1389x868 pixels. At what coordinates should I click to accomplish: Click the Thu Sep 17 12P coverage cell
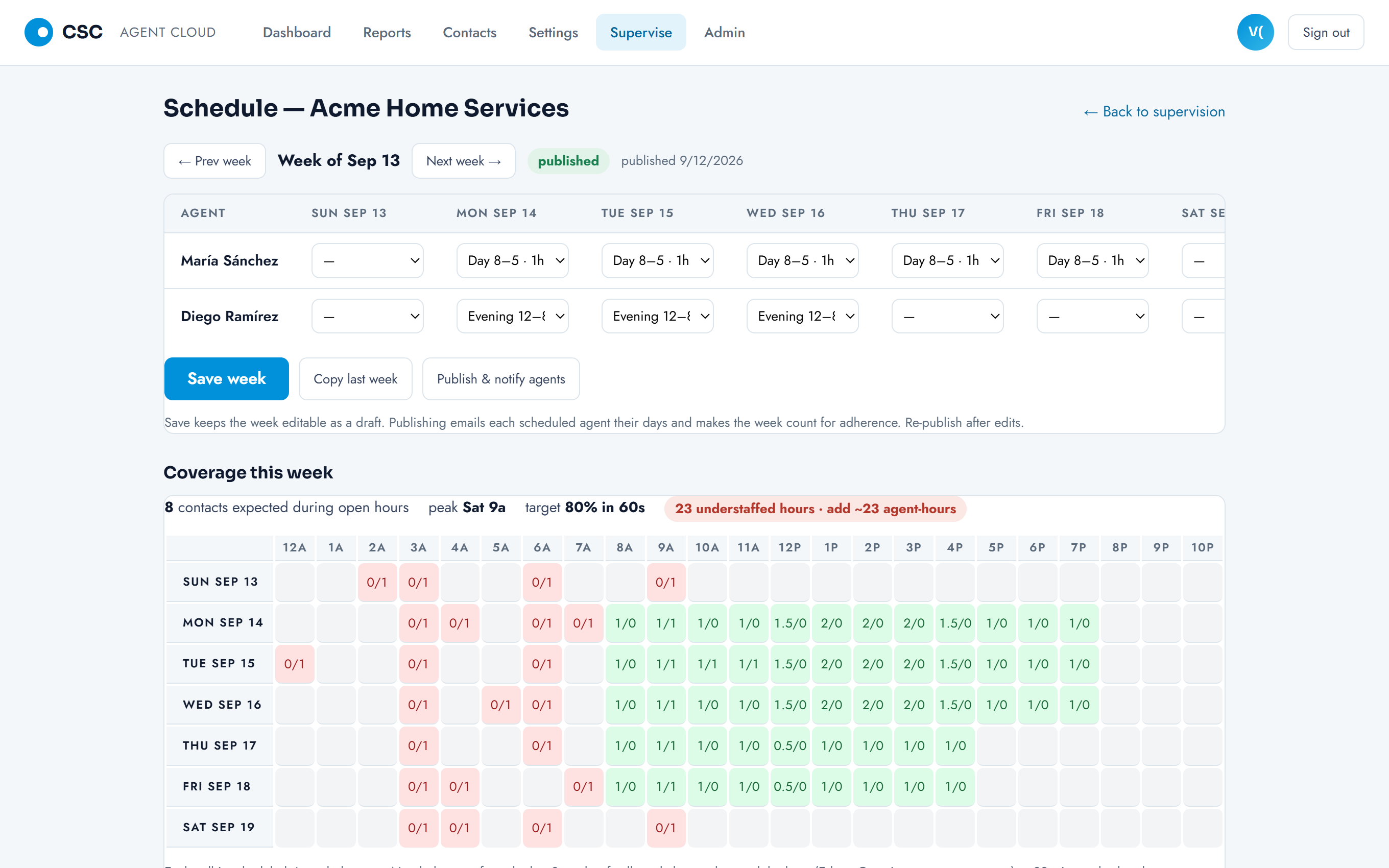tap(790, 746)
